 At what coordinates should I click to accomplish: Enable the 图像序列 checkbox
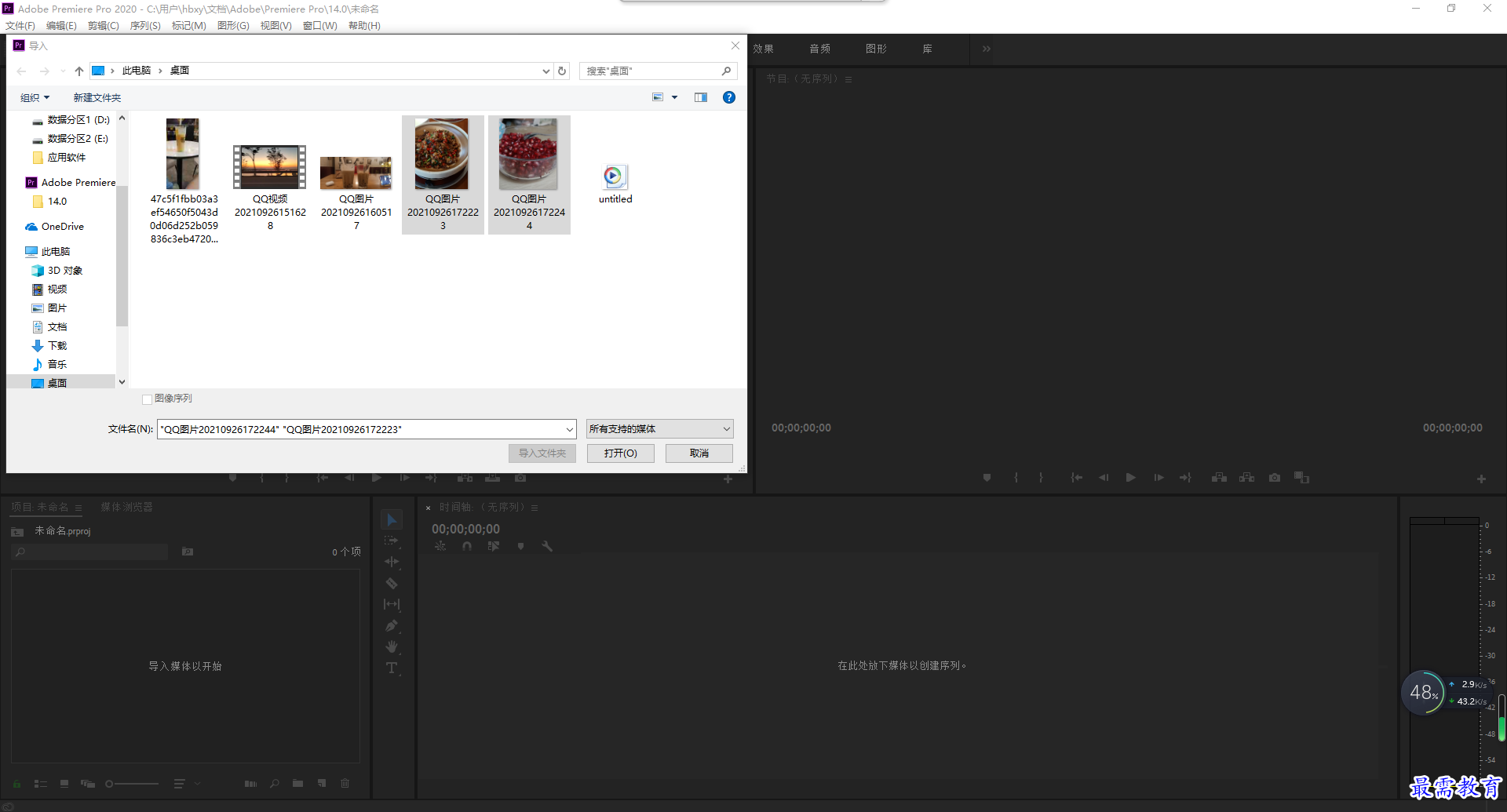[x=147, y=399]
